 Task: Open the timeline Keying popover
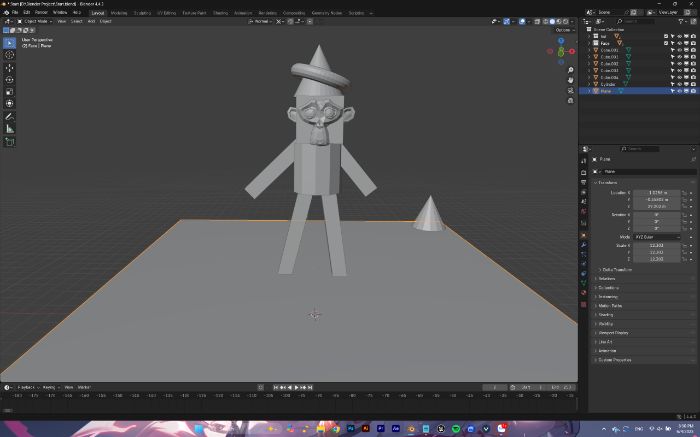[x=50, y=387]
